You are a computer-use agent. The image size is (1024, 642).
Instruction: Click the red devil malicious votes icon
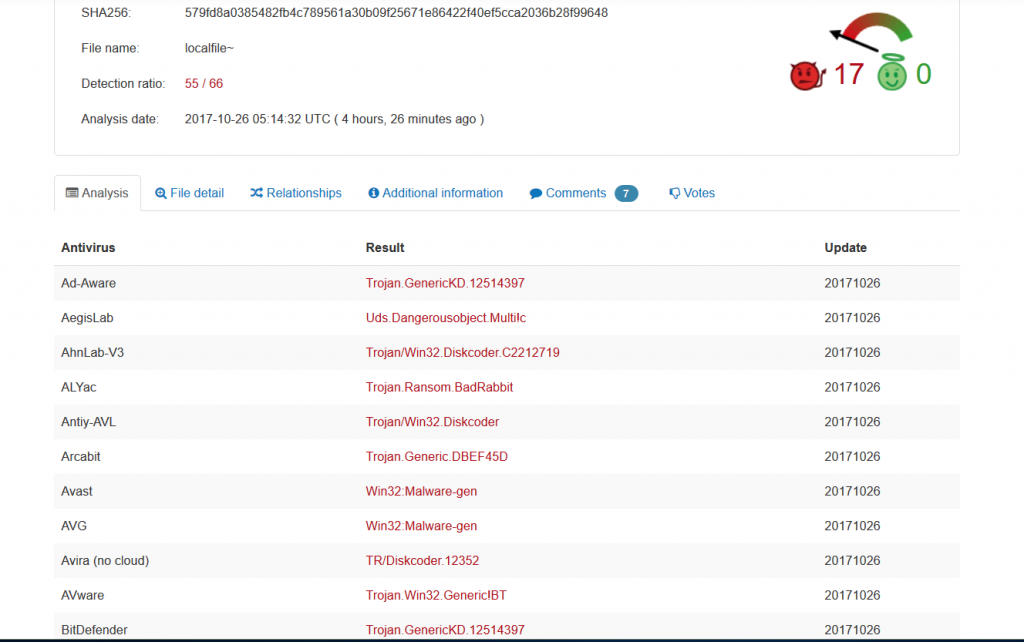pyautogui.click(x=807, y=75)
